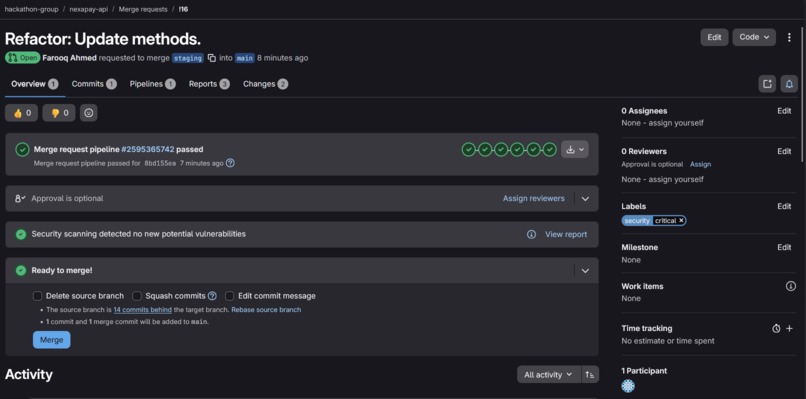
Task: Click the pipeline passed status icon
Action: (x=22, y=150)
